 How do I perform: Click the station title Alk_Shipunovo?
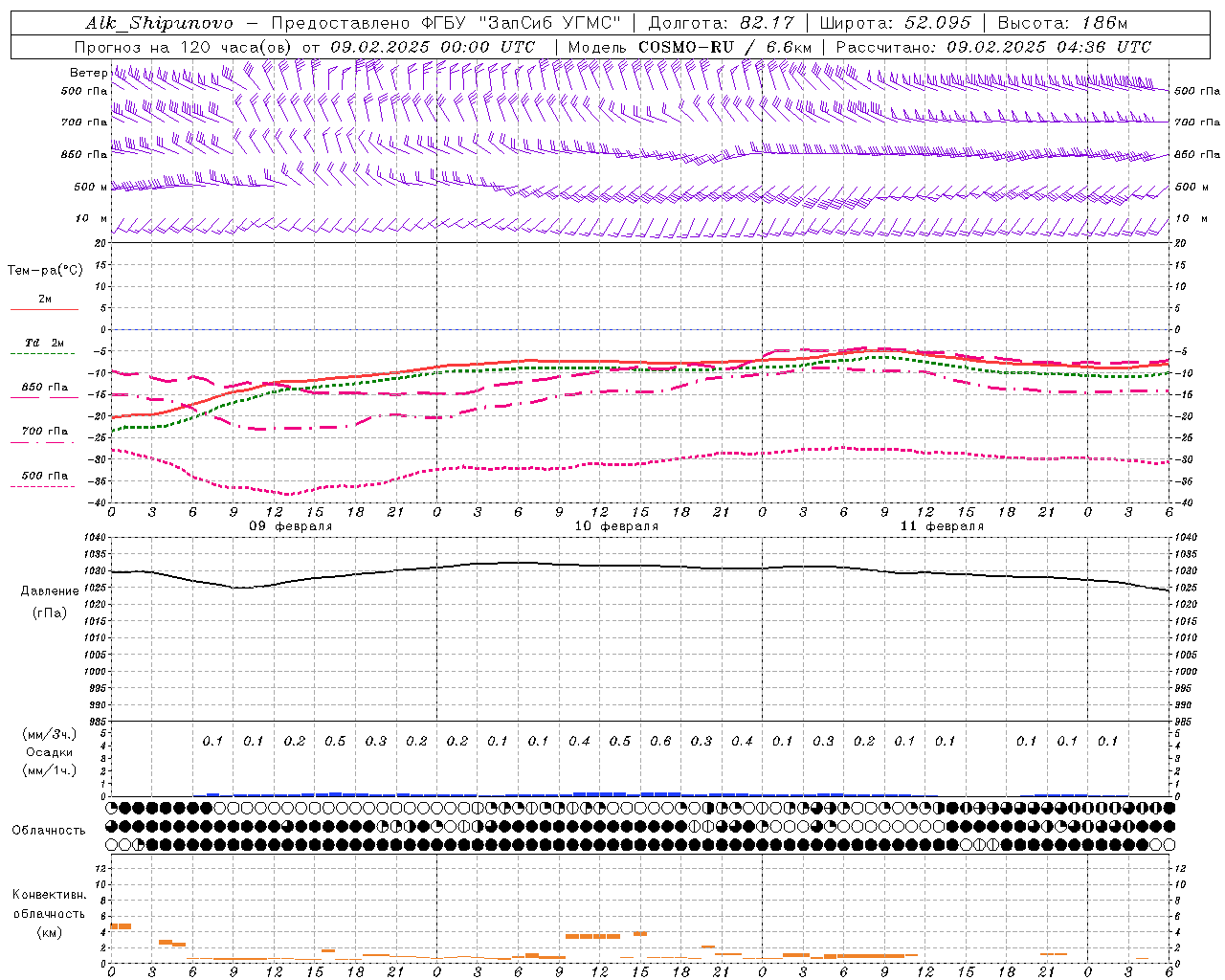point(159,23)
